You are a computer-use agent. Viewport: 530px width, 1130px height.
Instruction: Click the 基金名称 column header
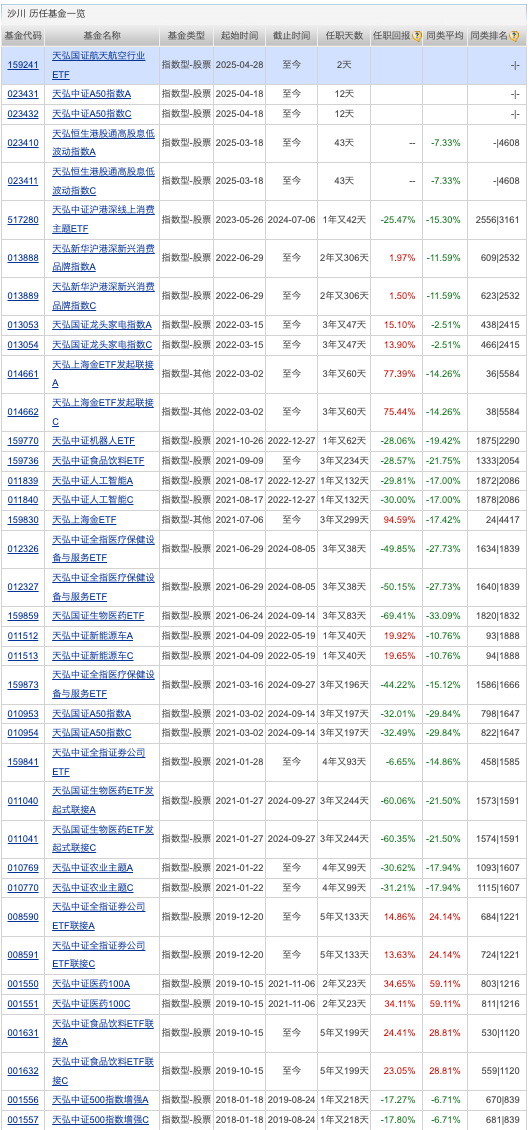coord(102,35)
